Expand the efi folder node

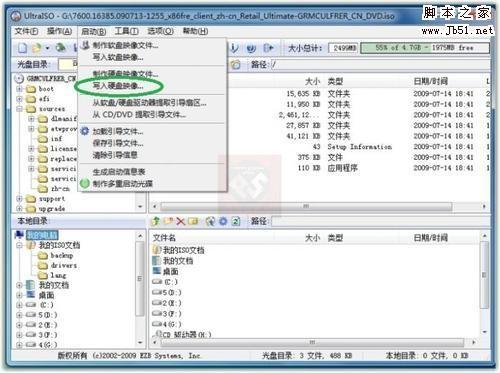(19, 99)
